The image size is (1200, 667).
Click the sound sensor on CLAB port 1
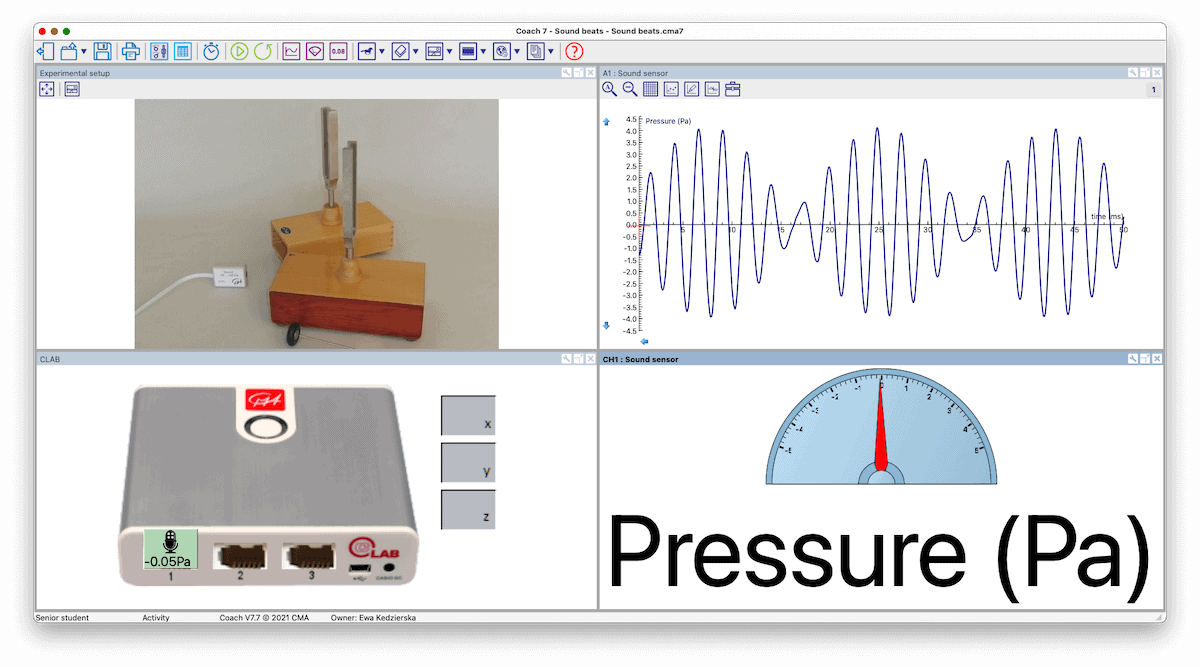[x=171, y=548]
